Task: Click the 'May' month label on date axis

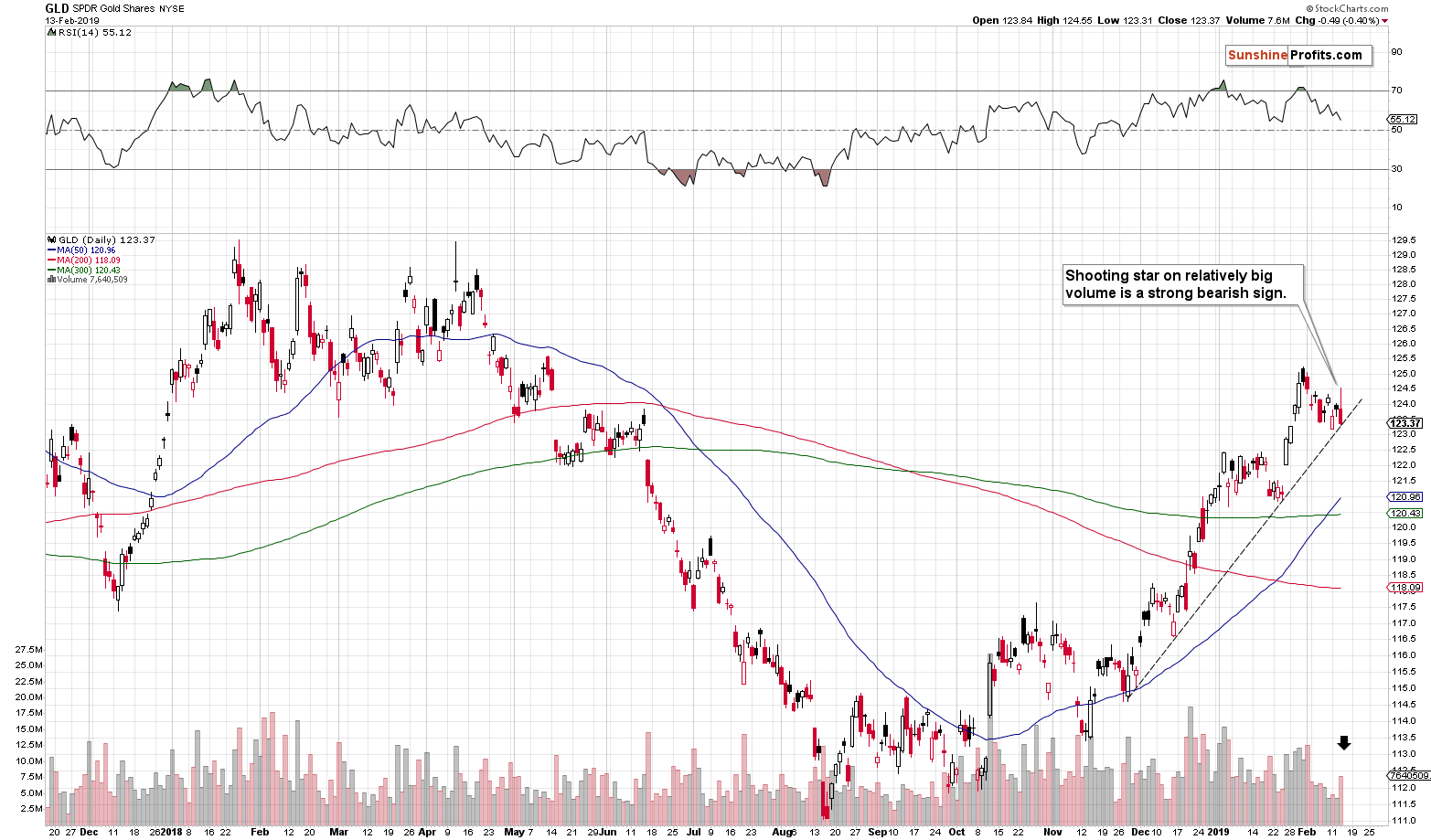Action: 513,833
